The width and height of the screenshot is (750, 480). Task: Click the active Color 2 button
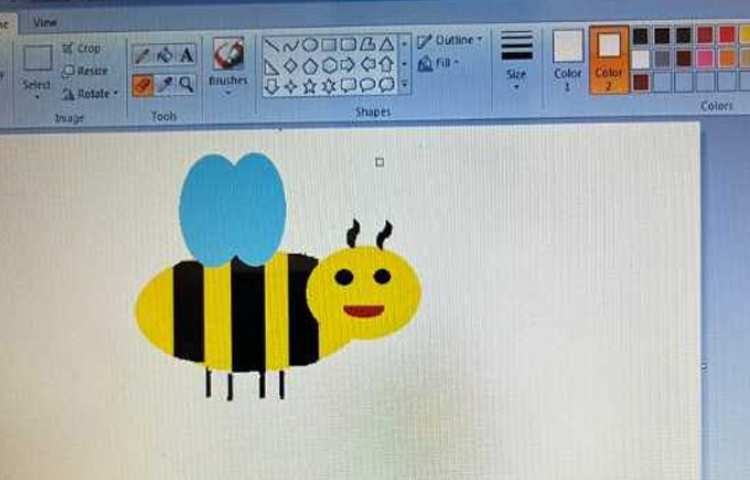609,59
